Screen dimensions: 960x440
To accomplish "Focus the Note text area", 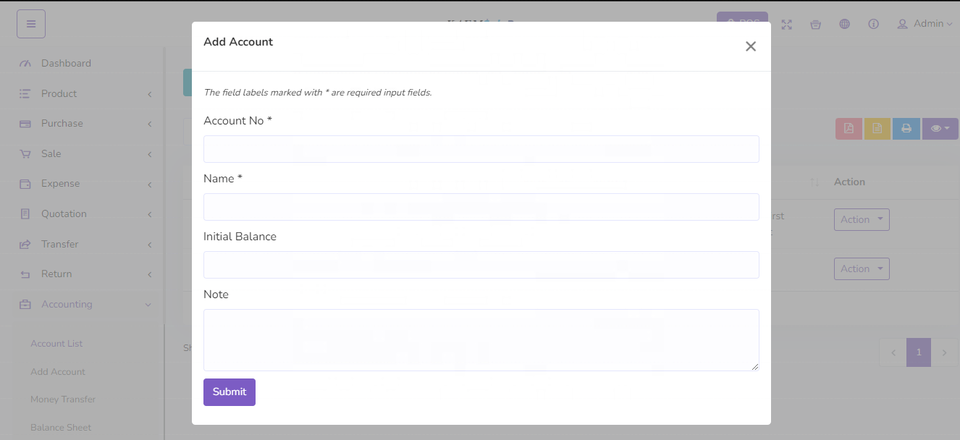I will pyautogui.click(x=481, y=340).
